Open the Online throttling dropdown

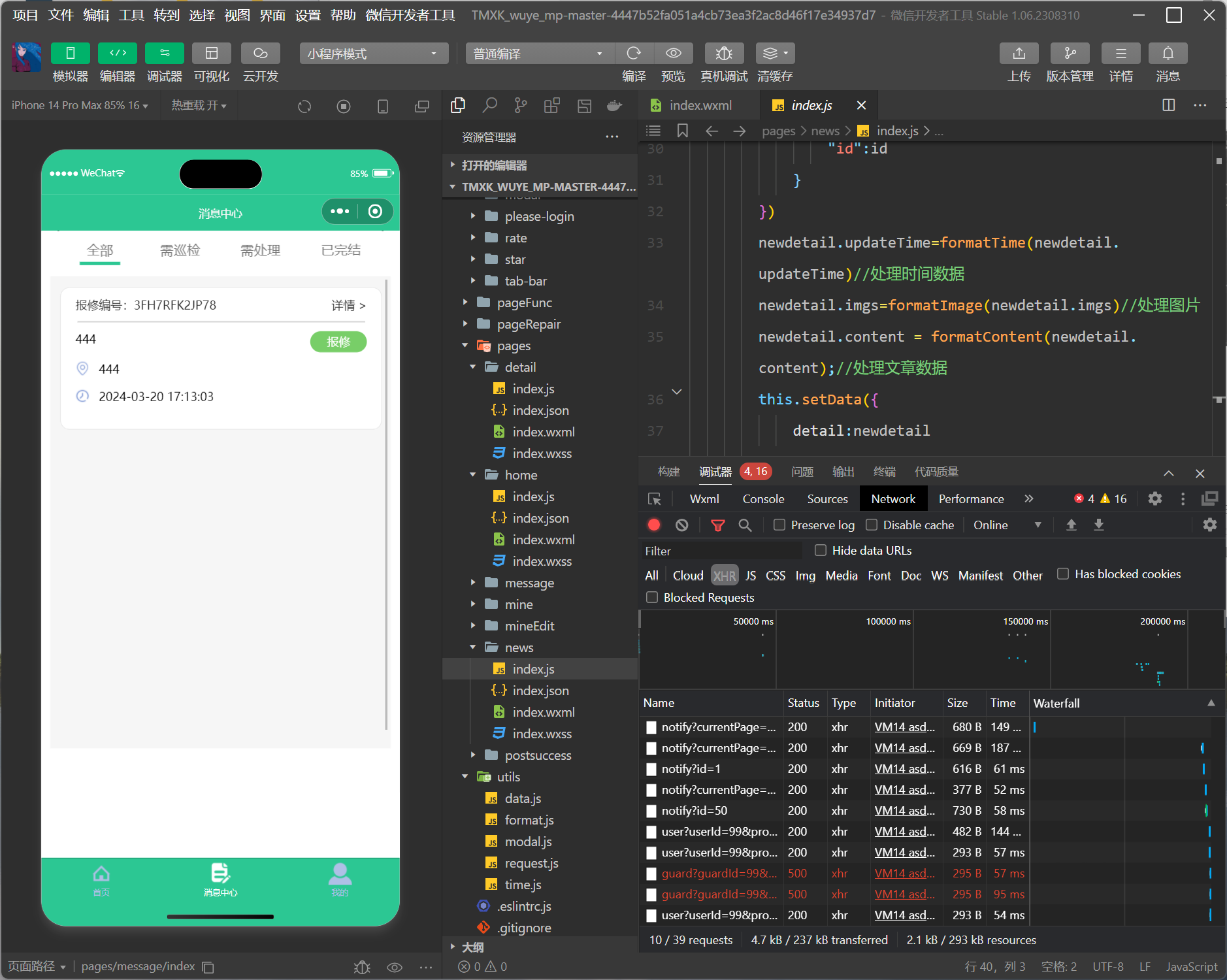[1007, 525]
